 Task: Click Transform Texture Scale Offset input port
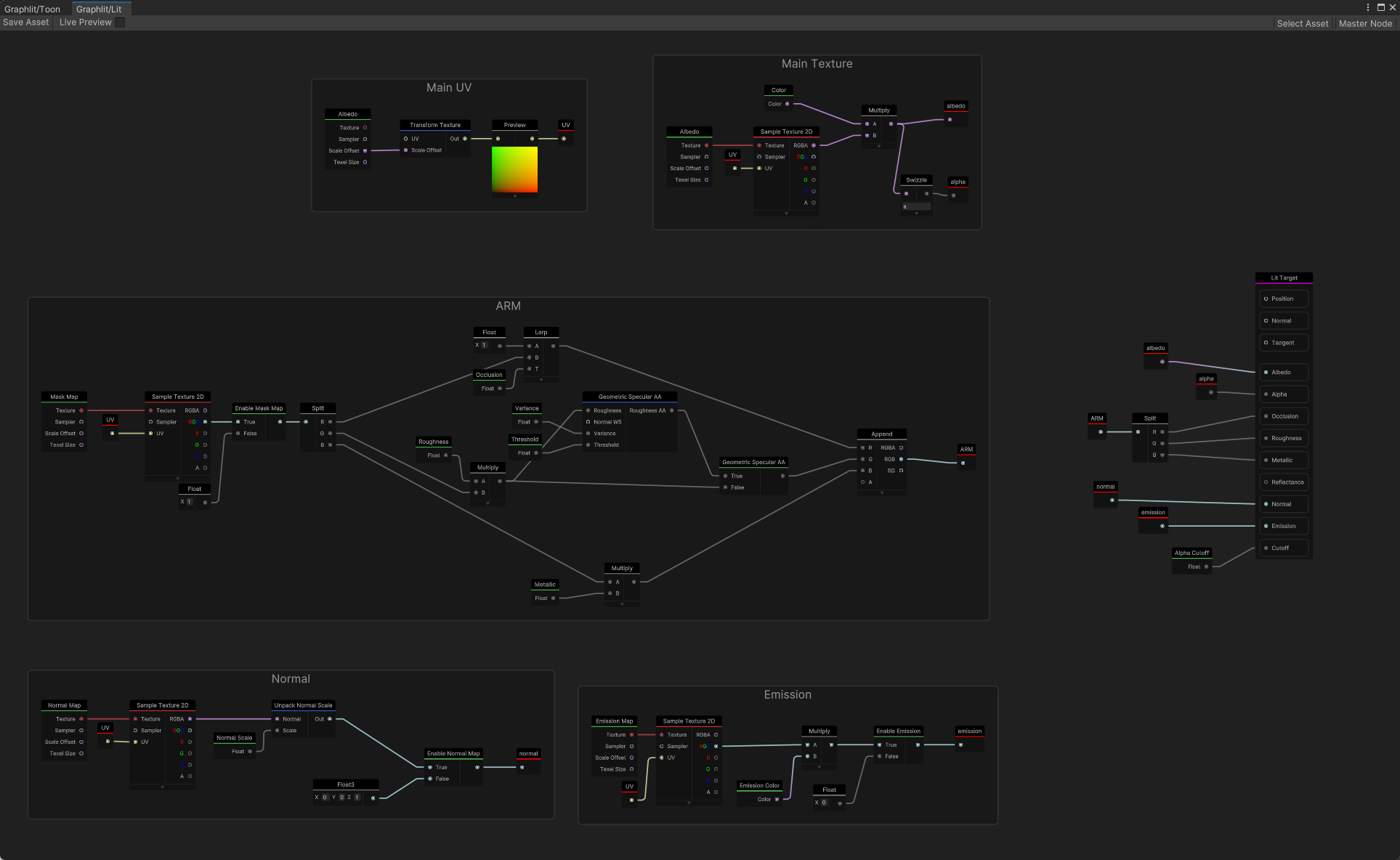[x=405, y=150]
